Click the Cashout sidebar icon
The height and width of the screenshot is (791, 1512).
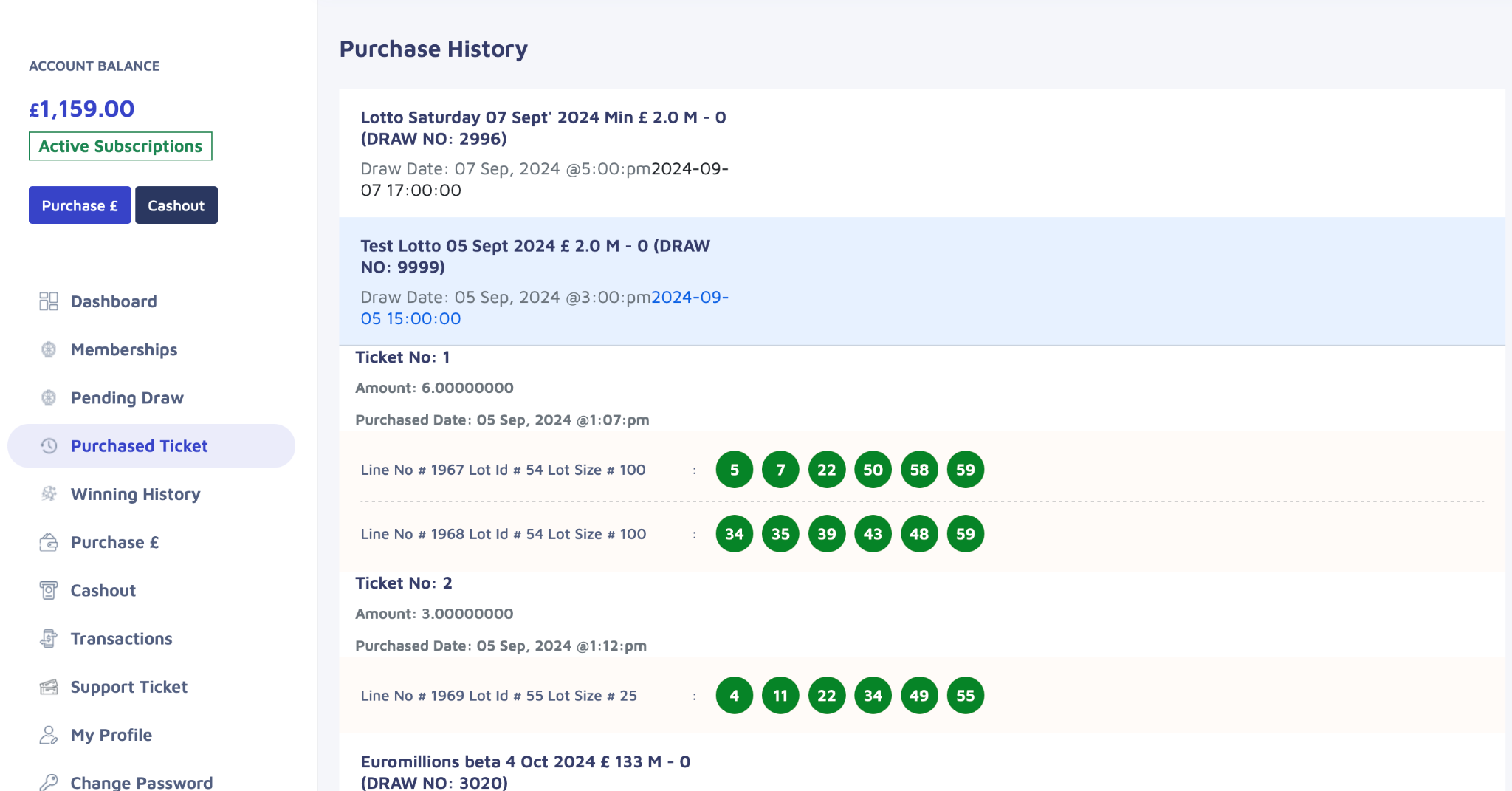[x=49, y=591]
